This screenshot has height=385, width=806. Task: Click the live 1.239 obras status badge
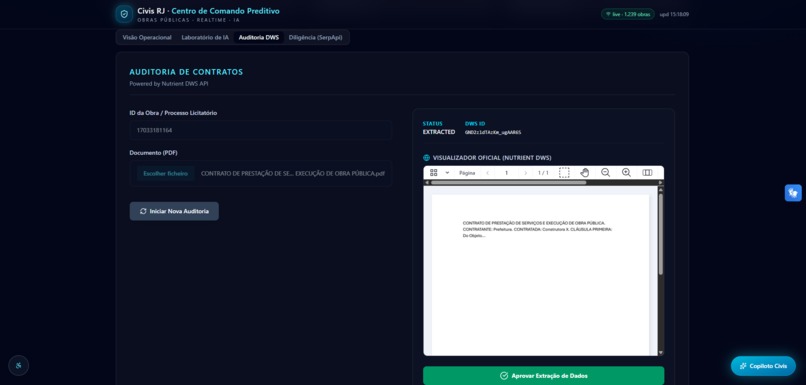pyautogui.click(x=628, y=14)
